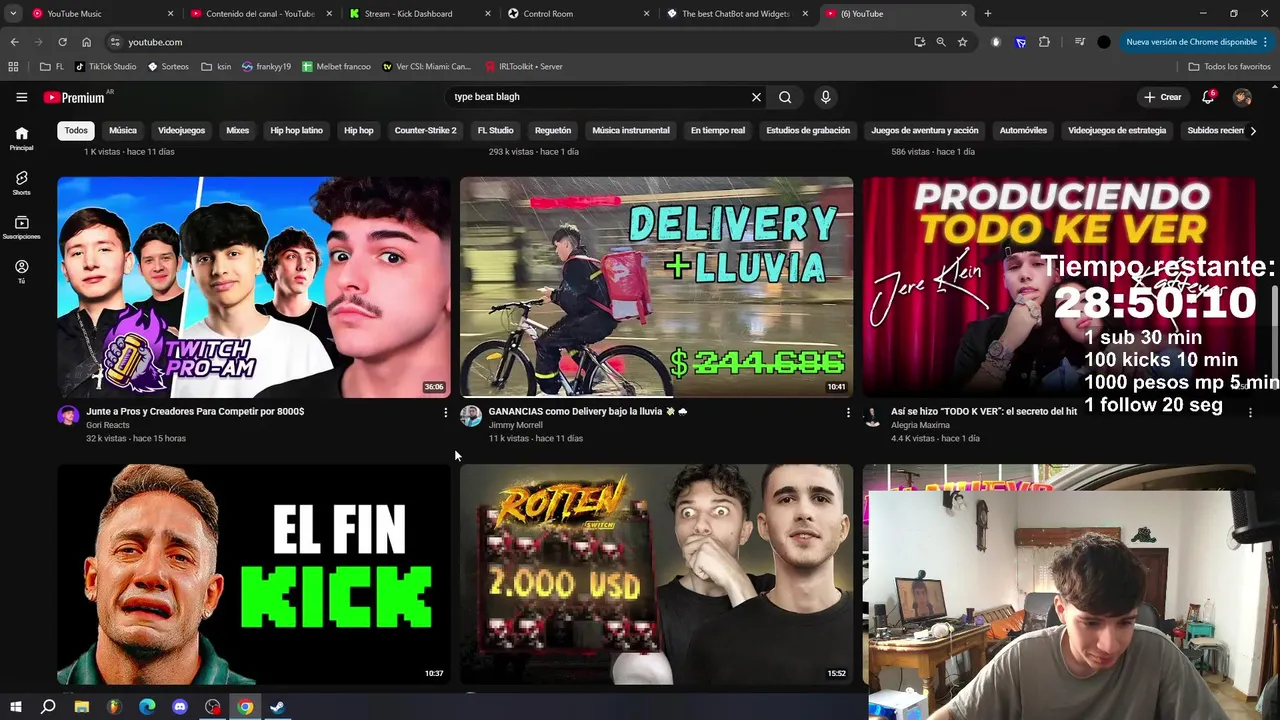Image resolution: width=1280 pixels, height=720 pixels.
Task: Select the Música filter chip
Action: coord(123,130)
